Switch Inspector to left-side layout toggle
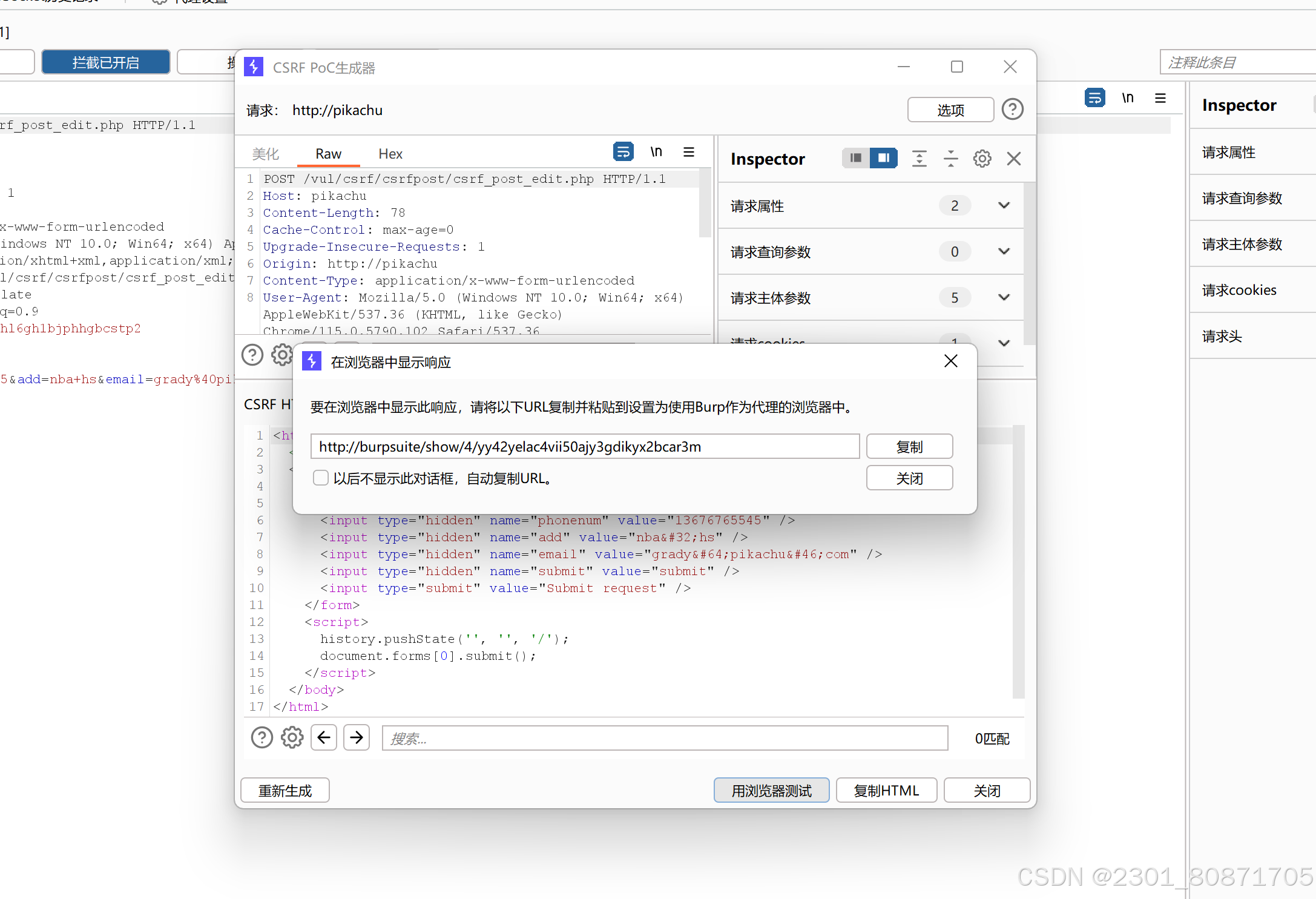Screen dimensions: 1316x899 pyautogui.click(x=855, y=158)
